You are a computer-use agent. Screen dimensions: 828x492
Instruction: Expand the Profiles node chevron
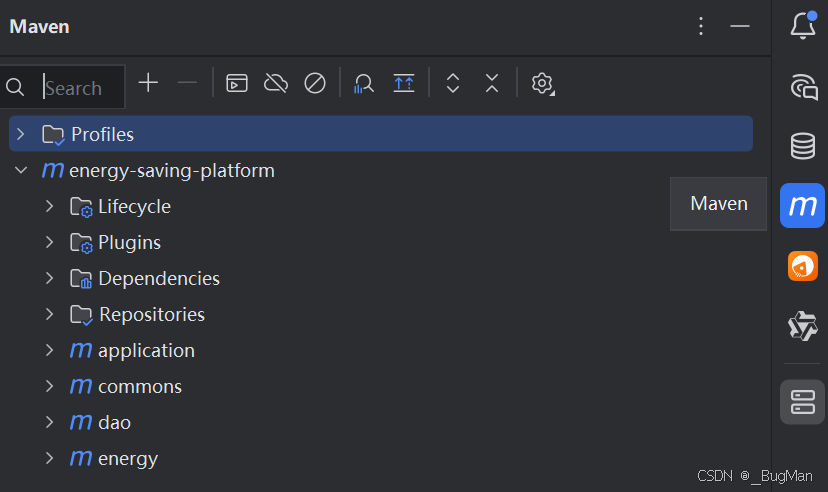click(21, 134)
